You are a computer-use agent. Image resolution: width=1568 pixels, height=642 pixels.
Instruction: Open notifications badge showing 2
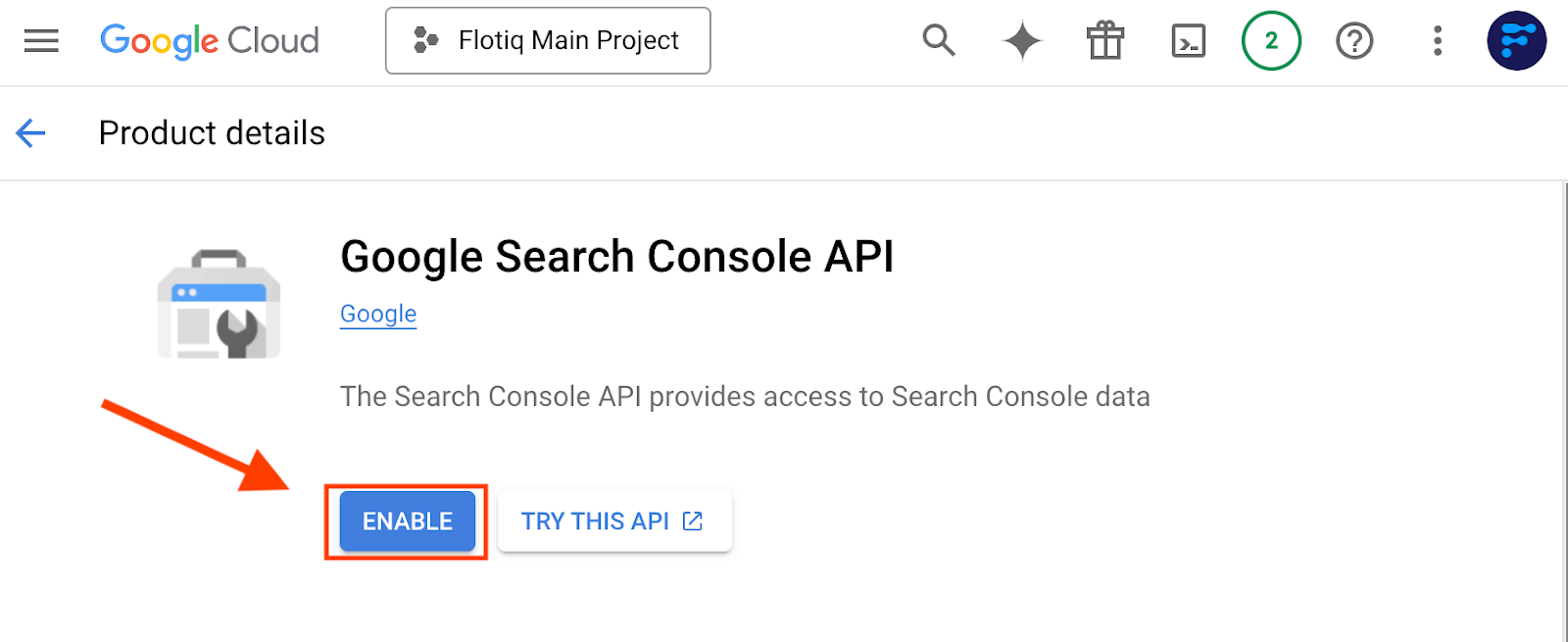click(x=1271, y=41)
